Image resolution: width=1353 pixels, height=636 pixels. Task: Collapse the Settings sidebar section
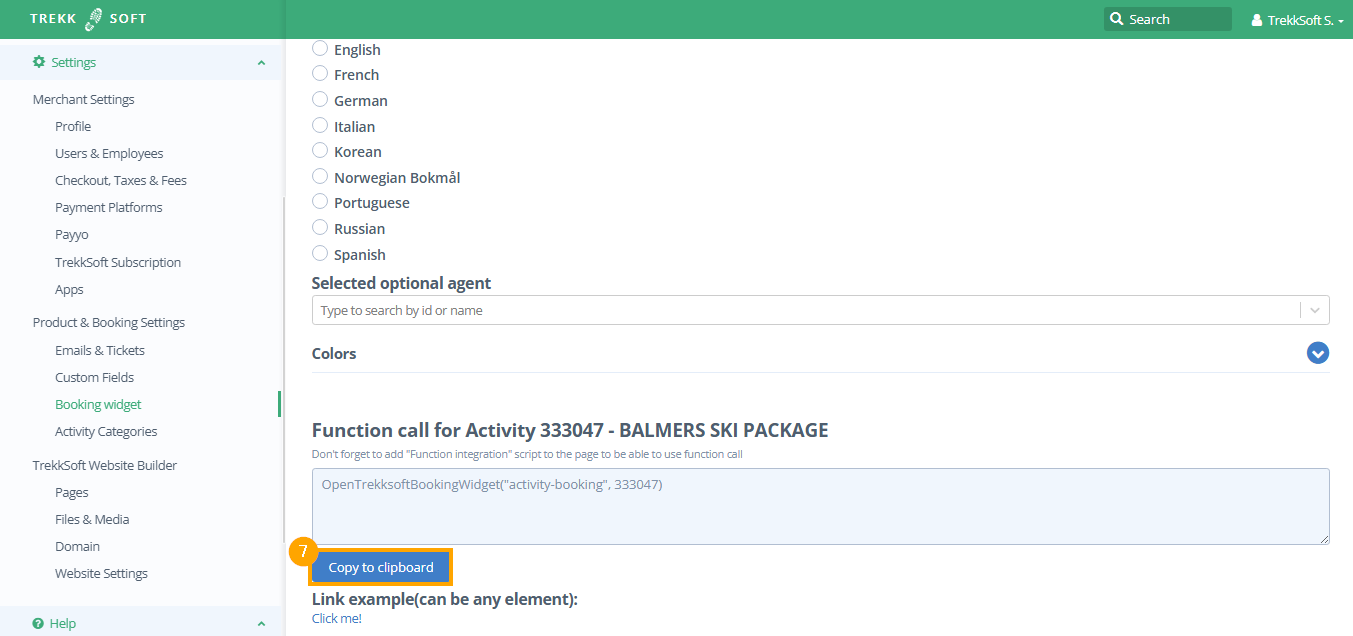pyautogui.click(x=261, y=63)
